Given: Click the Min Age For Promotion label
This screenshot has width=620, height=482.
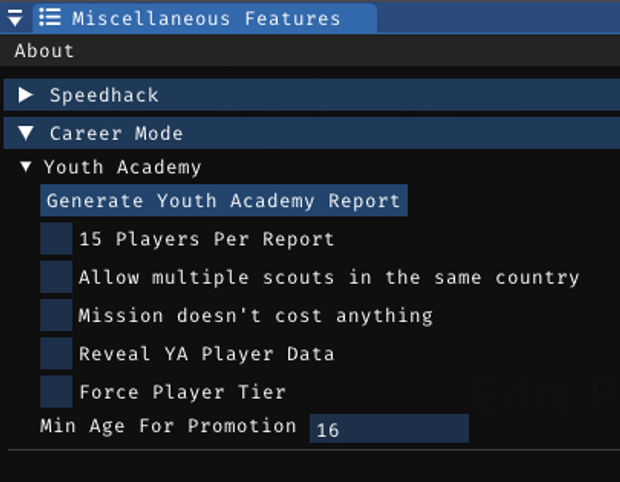Looking at the screenshot, I should [168, 426].
